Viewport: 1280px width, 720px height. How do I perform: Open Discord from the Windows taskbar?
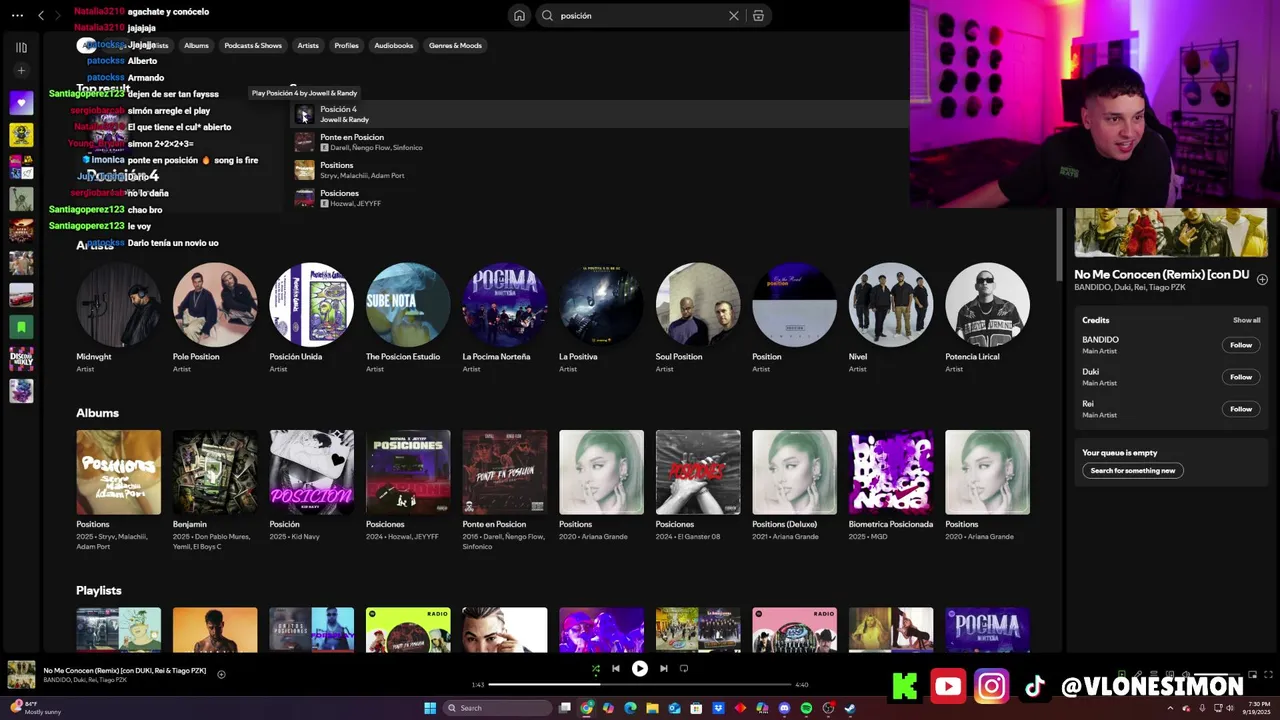click(x=784, y=708)
